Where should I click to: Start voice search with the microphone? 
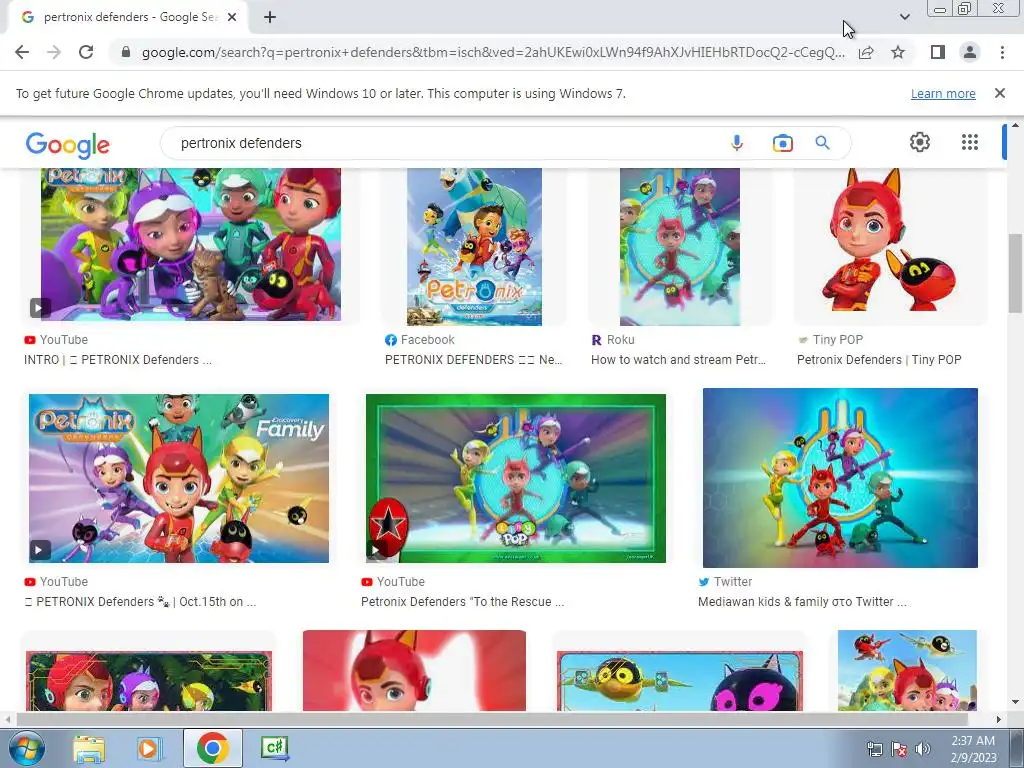[737, 143]
